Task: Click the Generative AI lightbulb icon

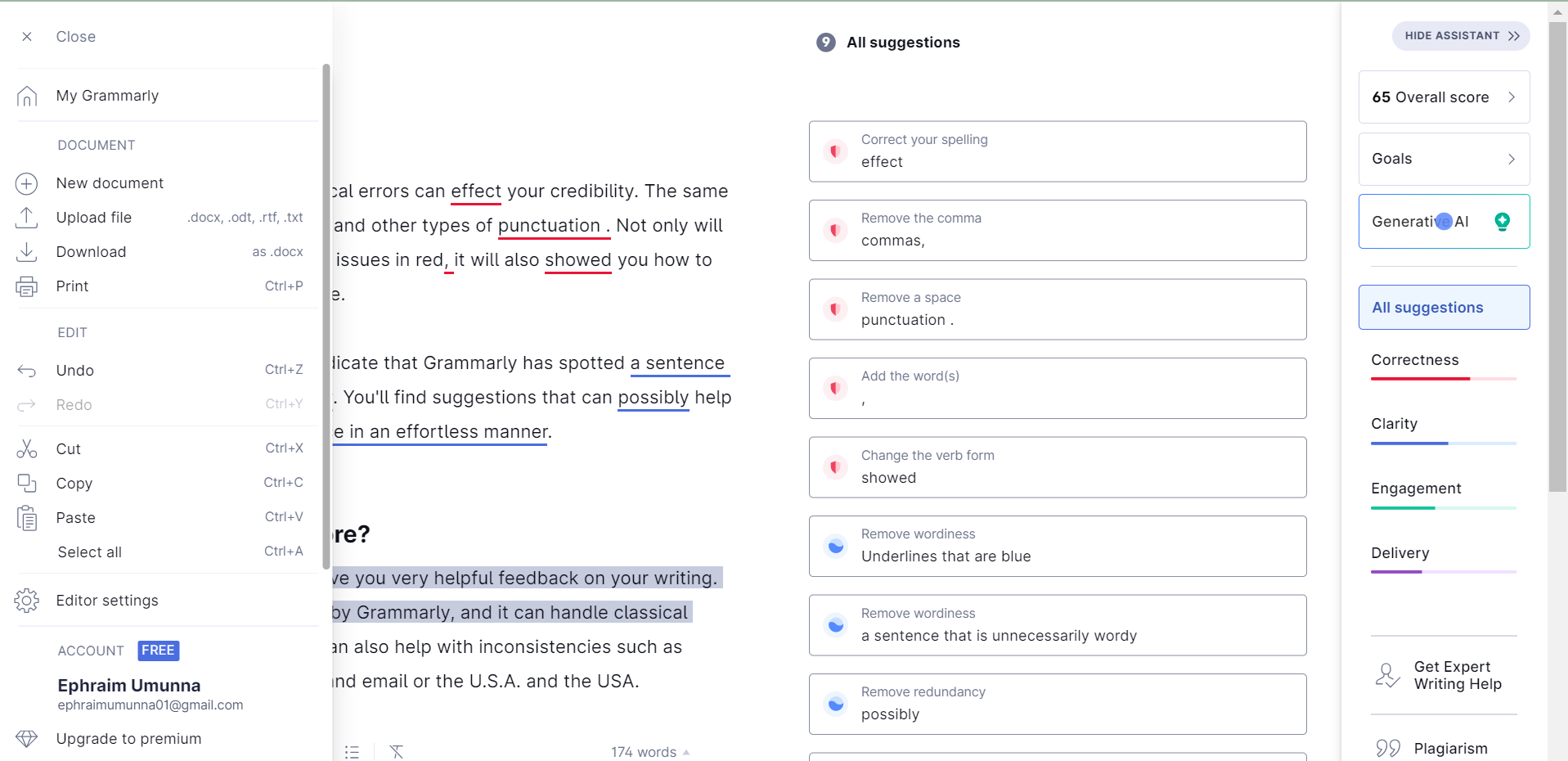Action: point(1503,222)
